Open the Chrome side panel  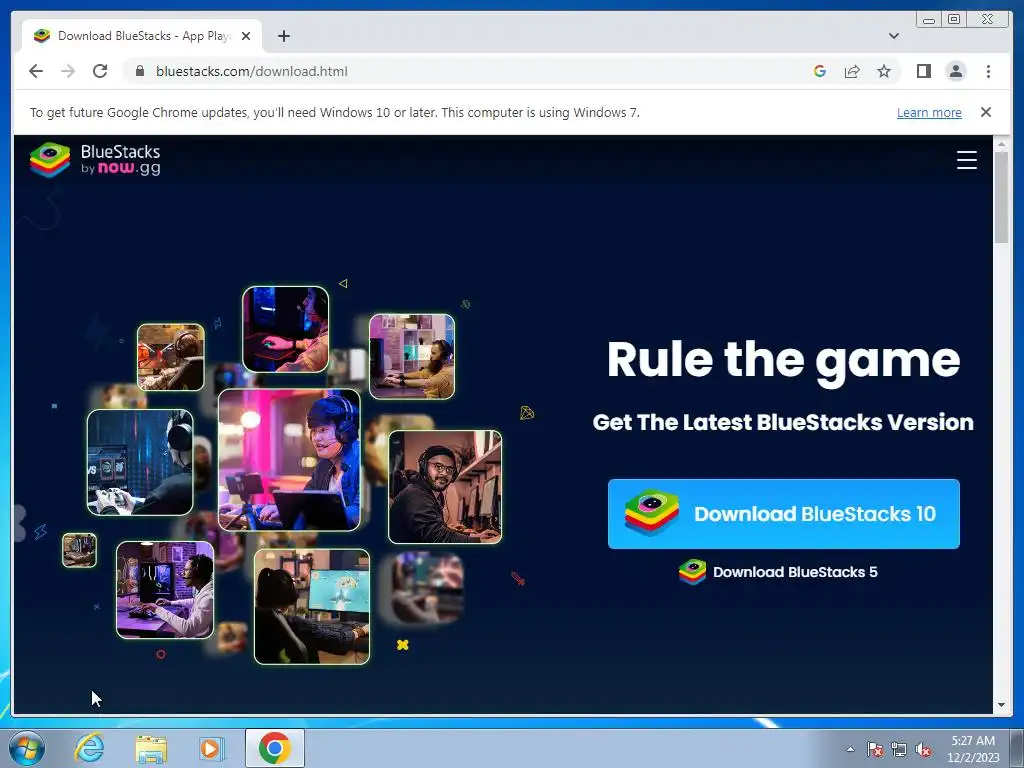pos(923,71)
